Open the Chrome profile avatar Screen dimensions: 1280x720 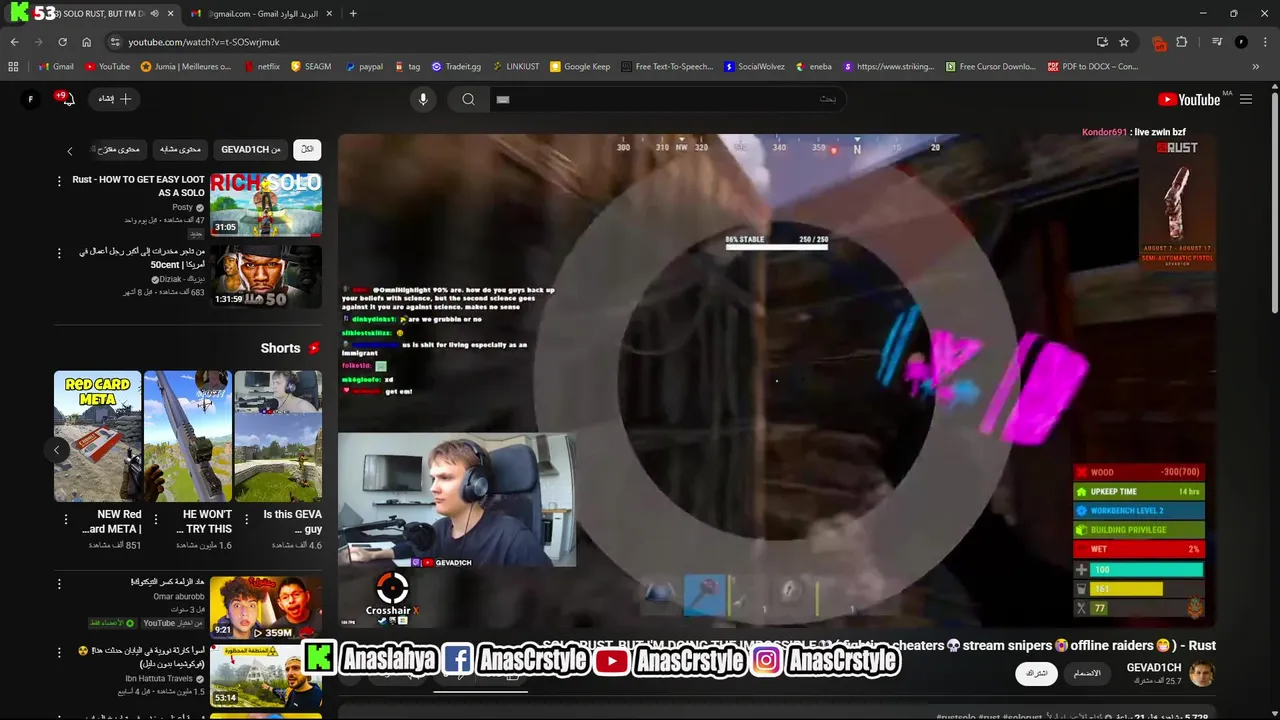(x=1241, y=42)
